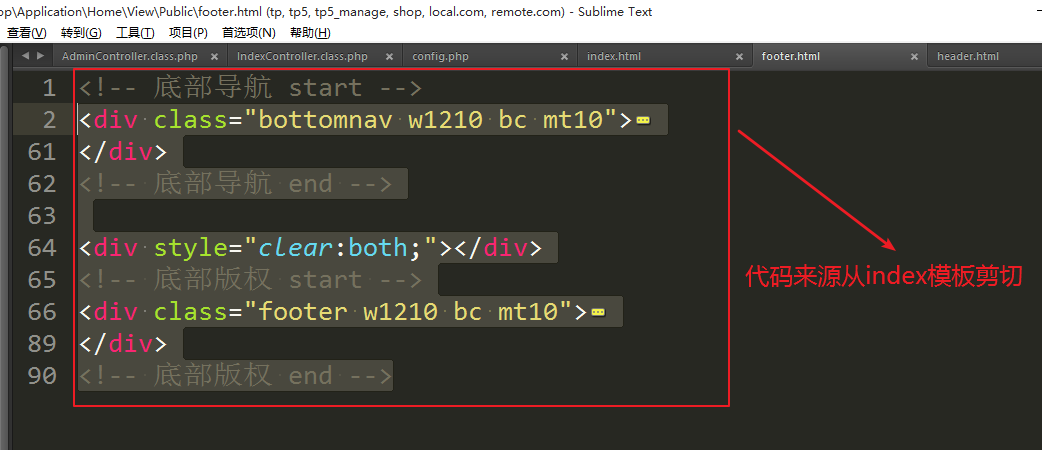1042x450 pixels.
Task: Click the previous tab left arrow
Action: click(x=24, y=56)
